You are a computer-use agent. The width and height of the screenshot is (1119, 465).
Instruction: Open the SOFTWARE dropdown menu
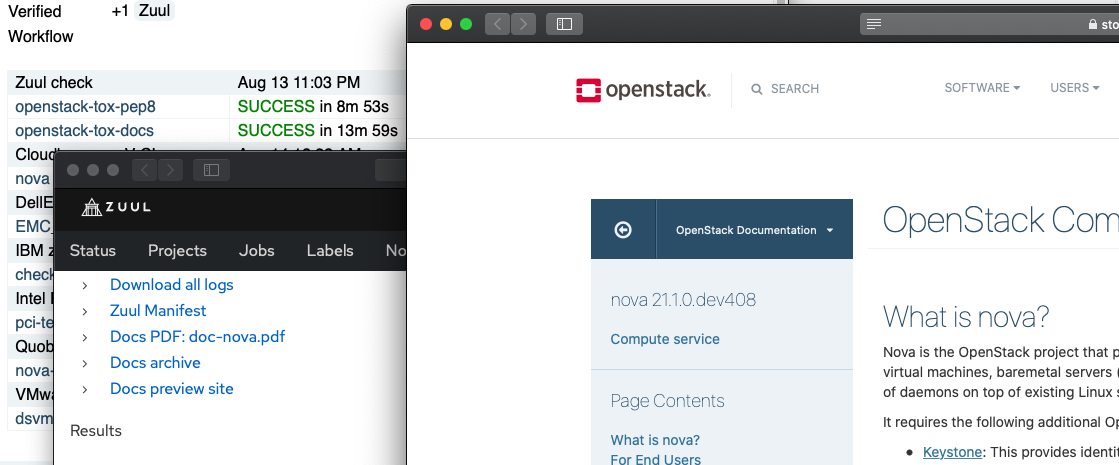(982, 88)
